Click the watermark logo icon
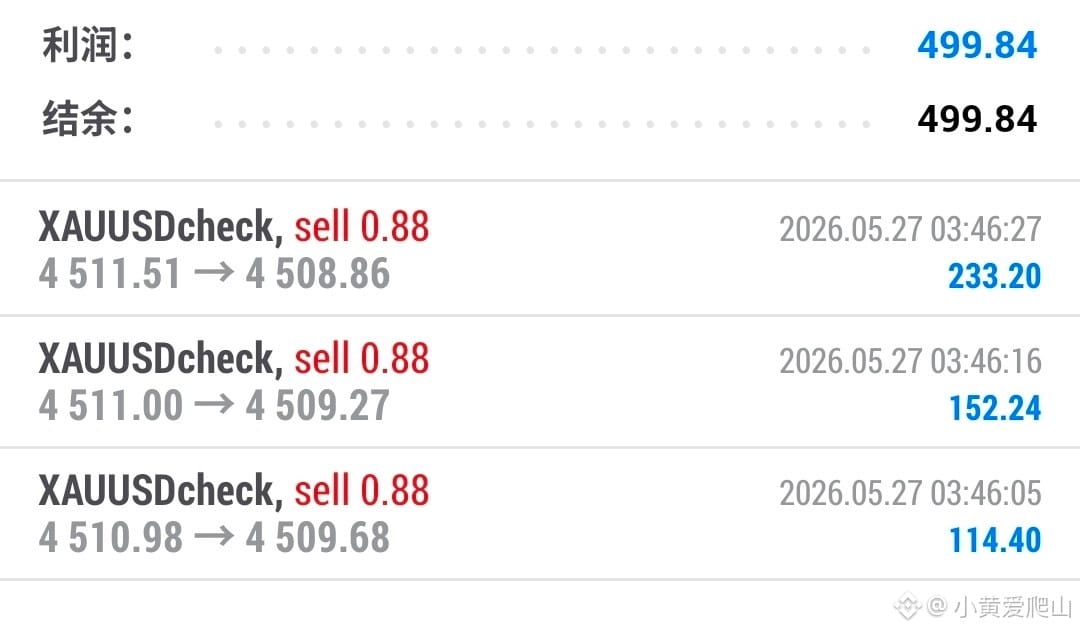Screen dimensions: 1080x632 906,607
